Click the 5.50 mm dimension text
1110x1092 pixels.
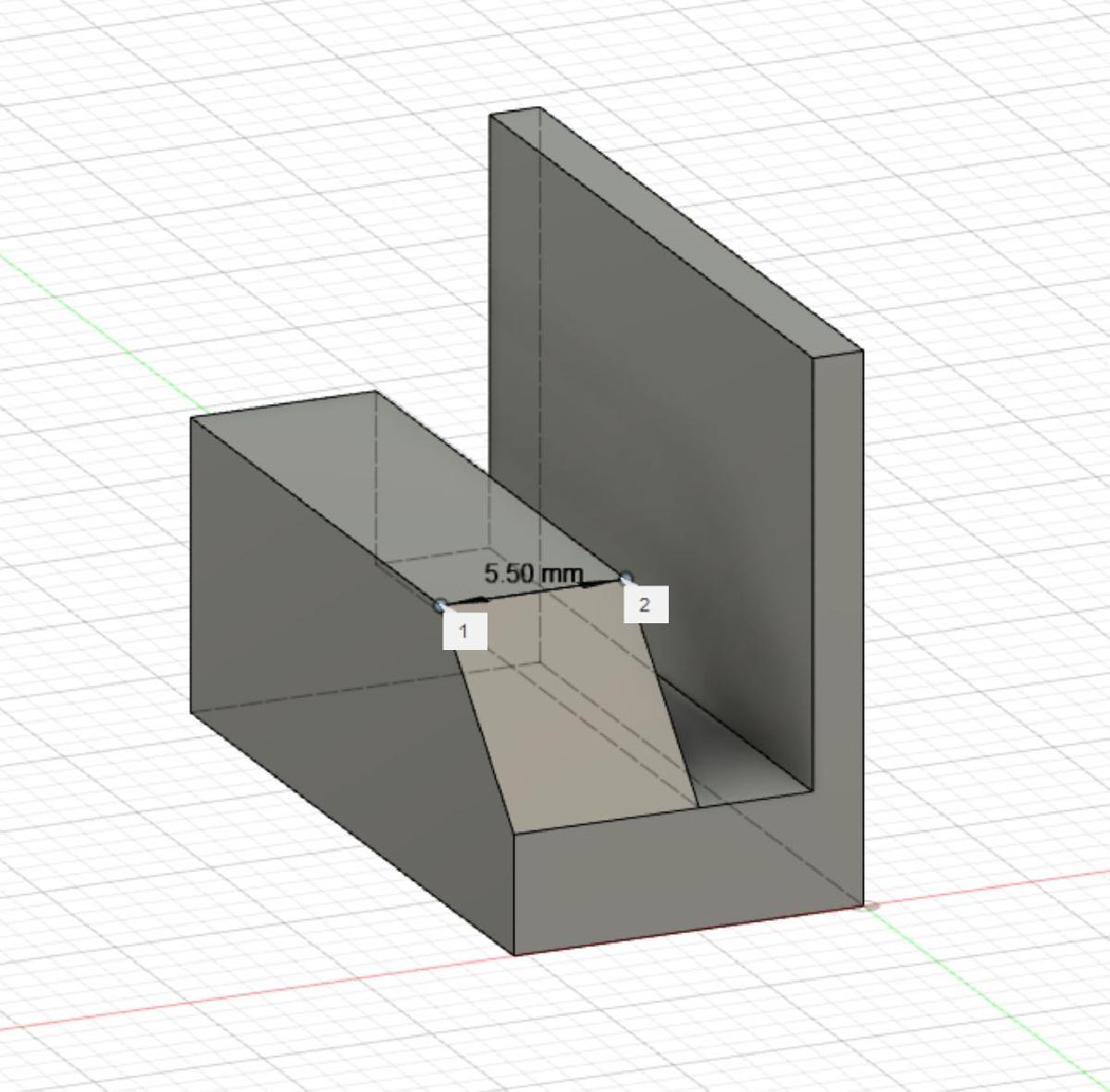(534, 574)
